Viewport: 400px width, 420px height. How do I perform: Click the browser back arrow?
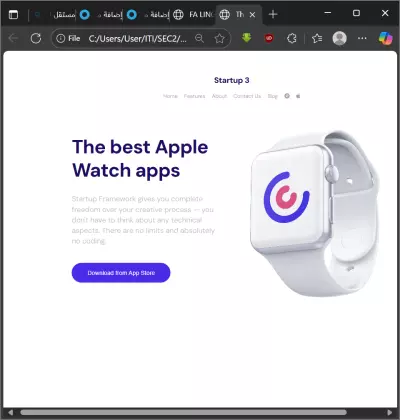point(13,39)
